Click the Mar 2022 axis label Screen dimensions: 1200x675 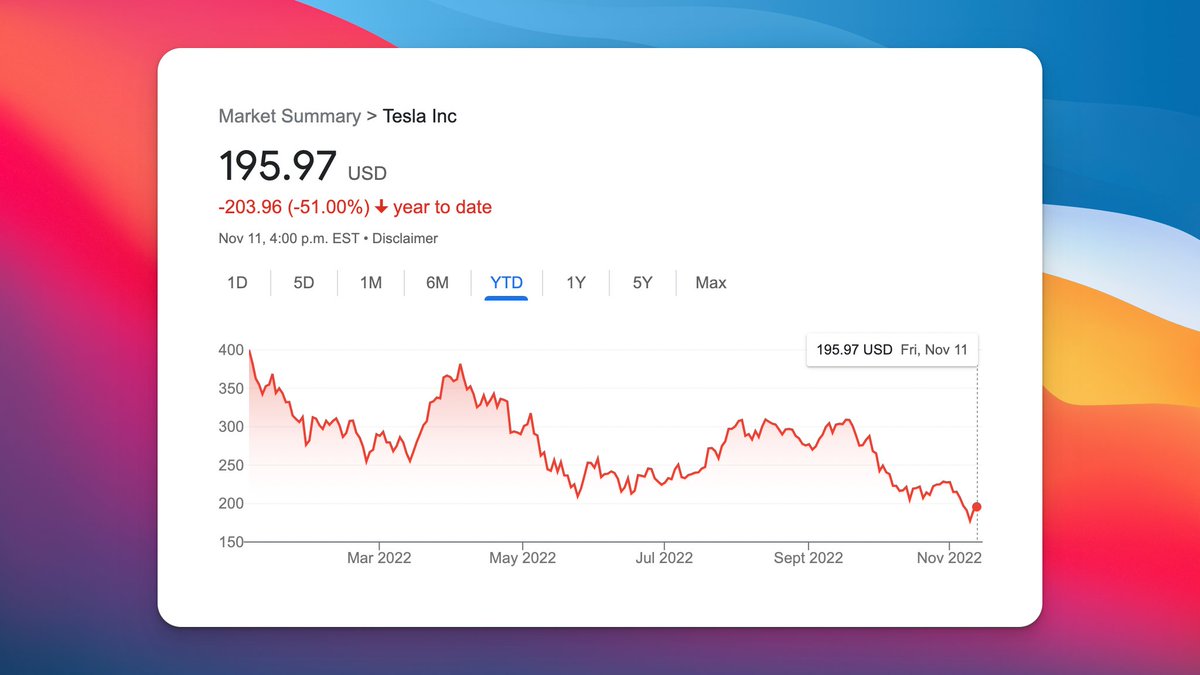click(x=379, y=558)
